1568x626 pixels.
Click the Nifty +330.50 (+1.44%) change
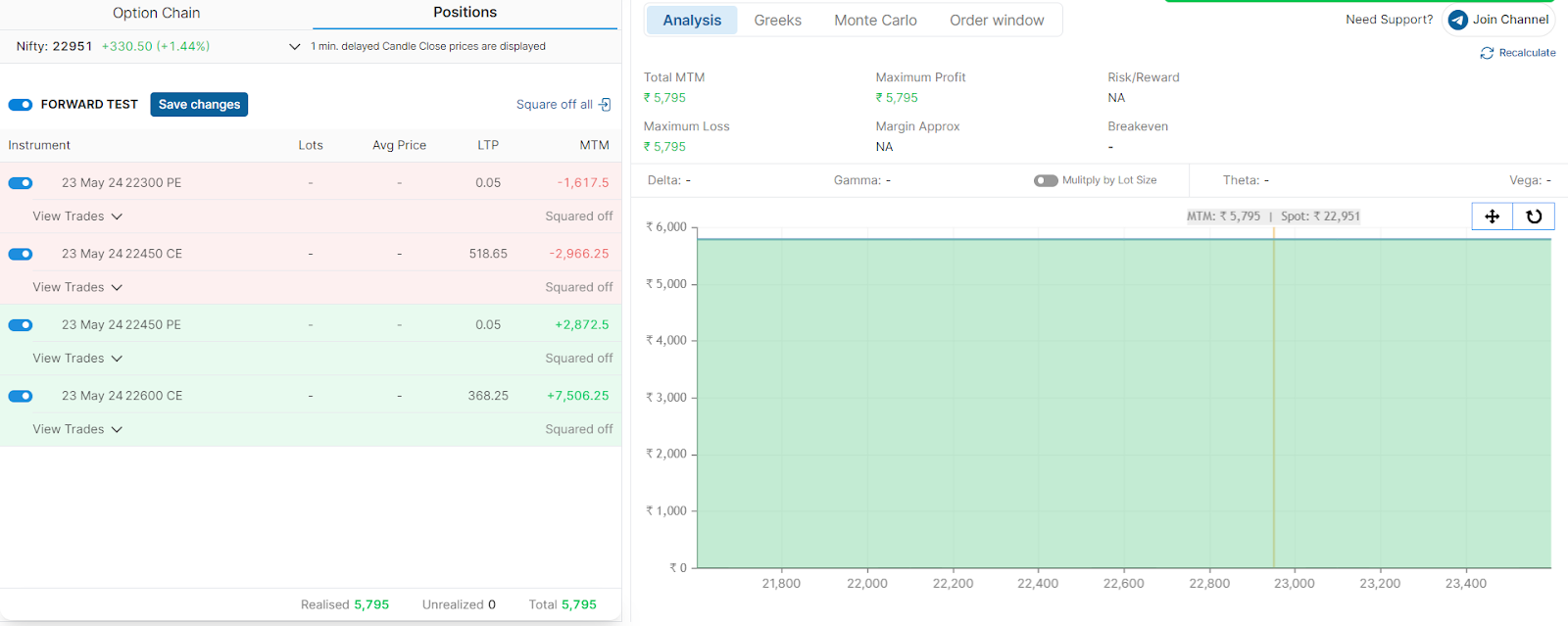156,46
